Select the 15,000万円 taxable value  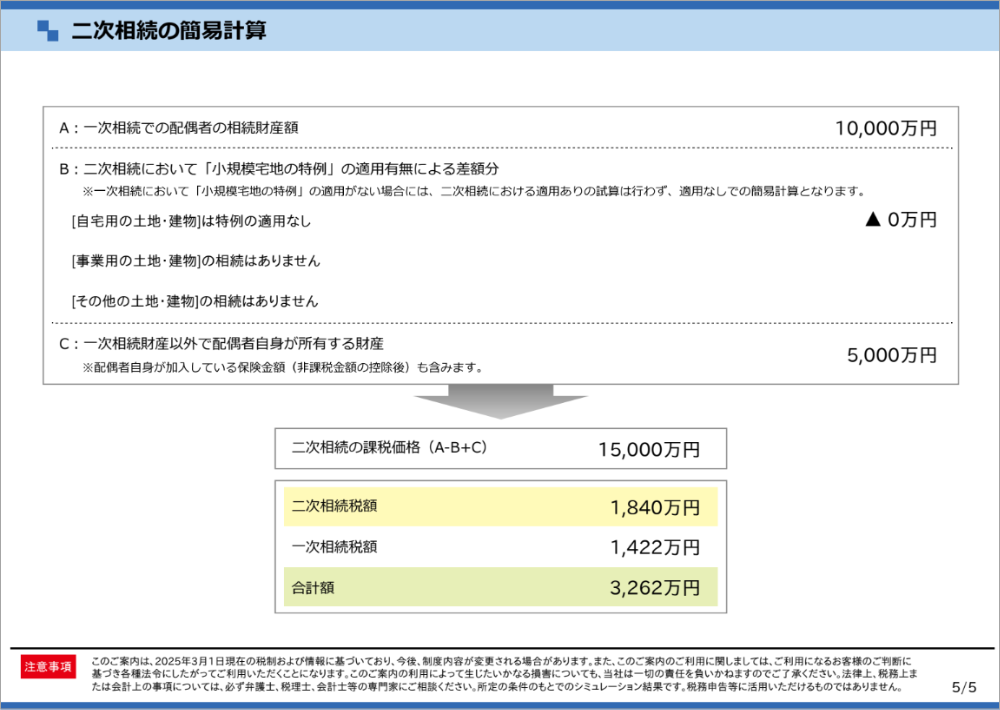[649, 450]
